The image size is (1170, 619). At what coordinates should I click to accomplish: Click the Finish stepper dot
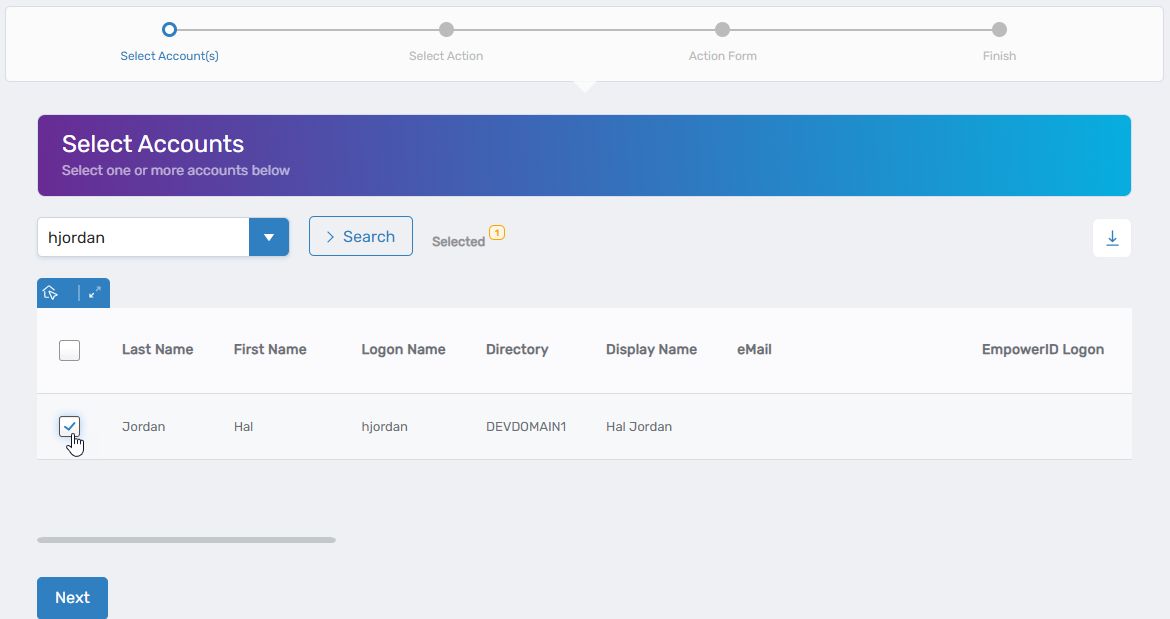coord(998,29)
